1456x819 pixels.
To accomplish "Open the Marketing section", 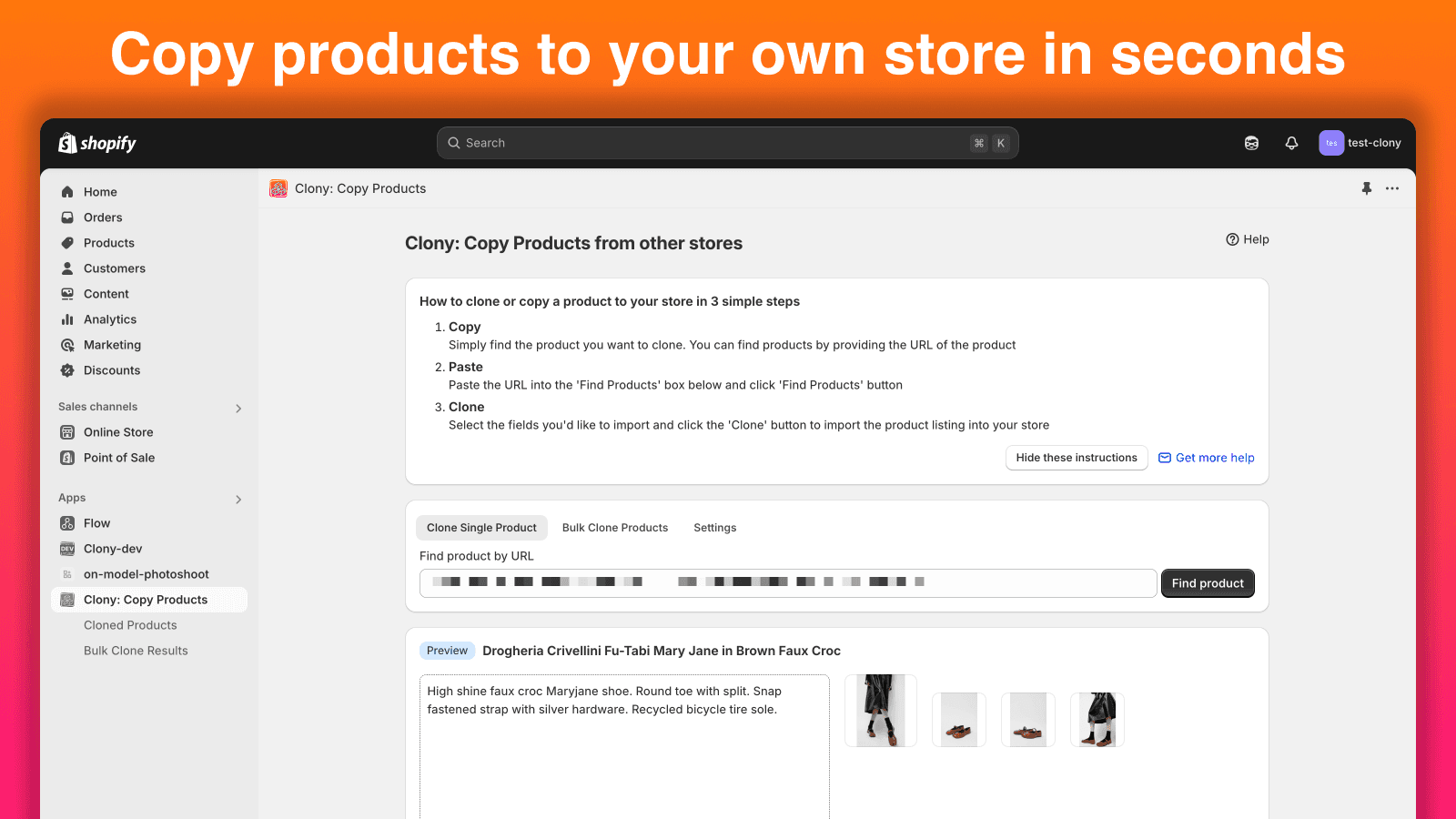I will coord(112,344).
